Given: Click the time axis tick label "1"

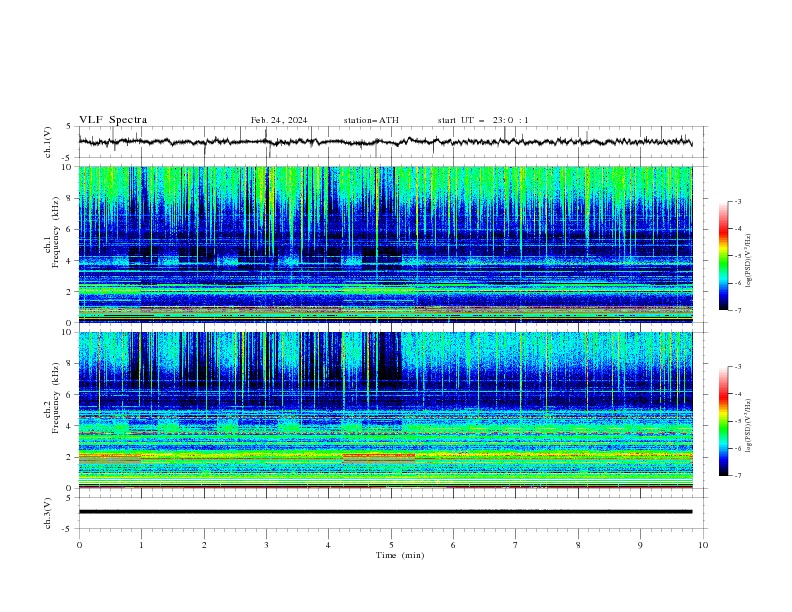Looking at the screenshot, I should [141, 545].
